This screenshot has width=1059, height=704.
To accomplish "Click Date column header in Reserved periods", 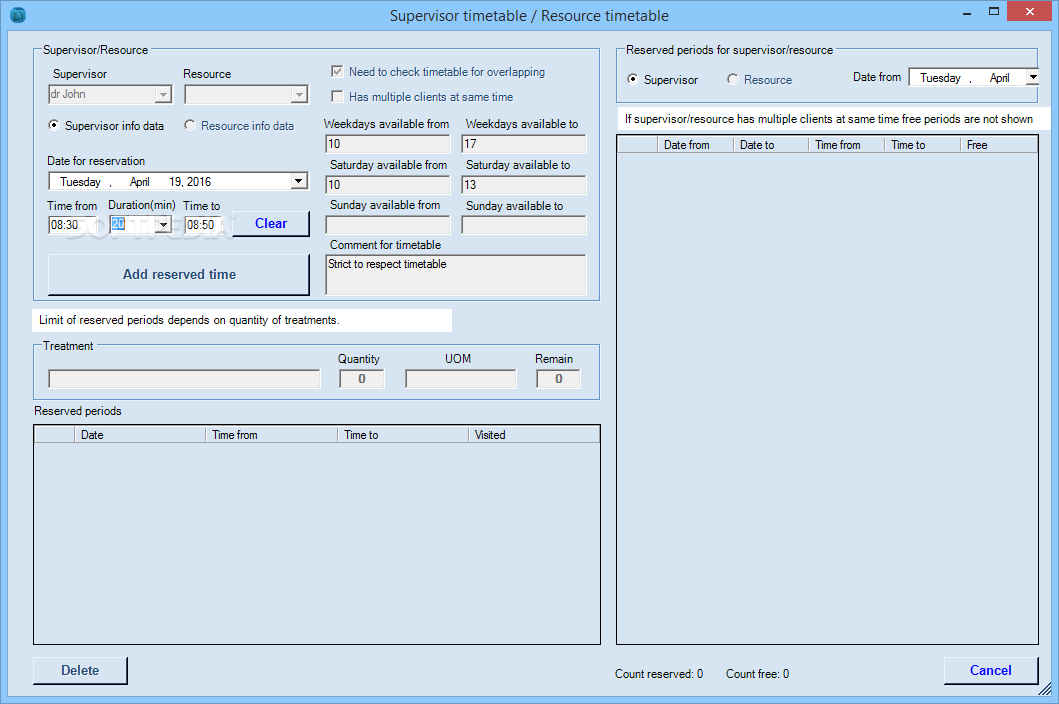I will (x=140, y=434).
